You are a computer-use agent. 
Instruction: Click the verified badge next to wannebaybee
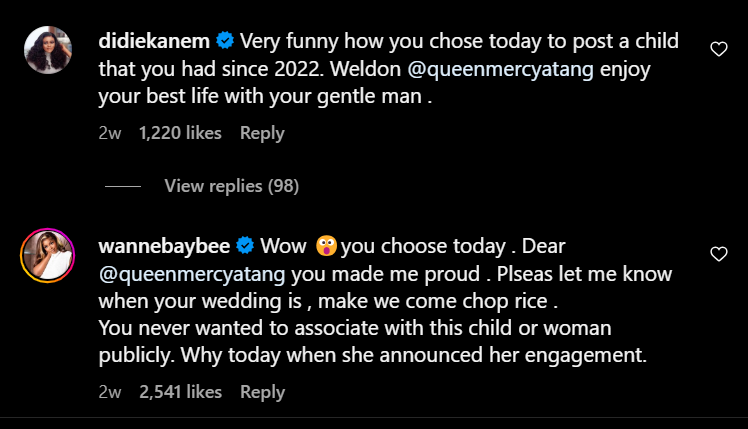click(244, 246)
